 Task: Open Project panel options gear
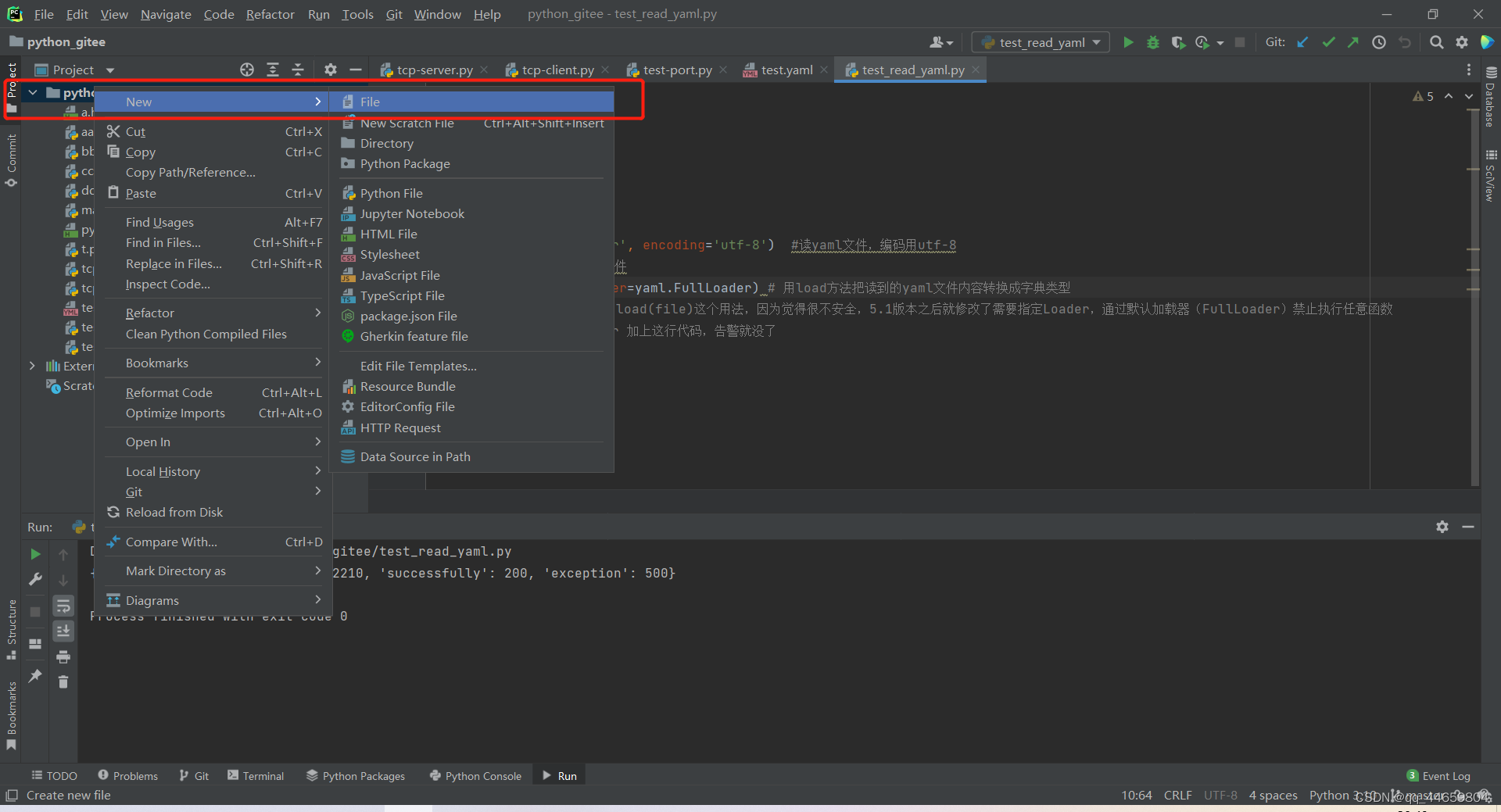pyautogui.click(x=330, y=70)
